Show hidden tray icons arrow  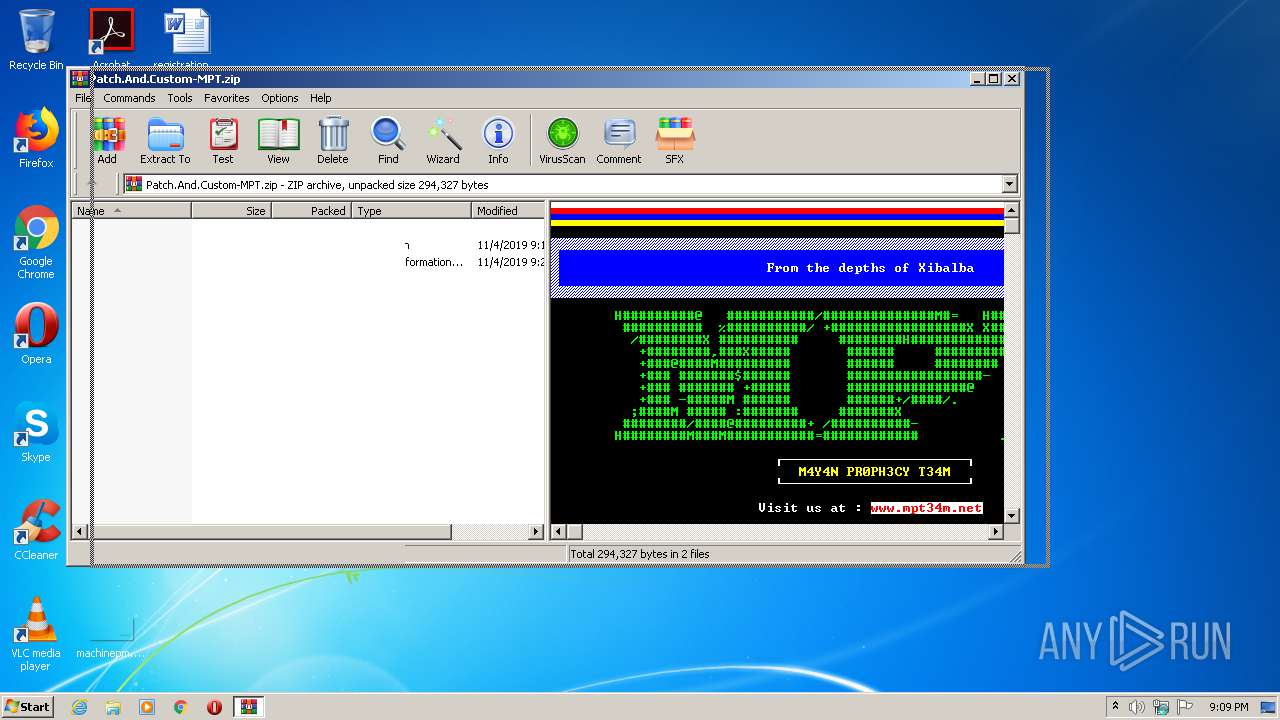1115,707
